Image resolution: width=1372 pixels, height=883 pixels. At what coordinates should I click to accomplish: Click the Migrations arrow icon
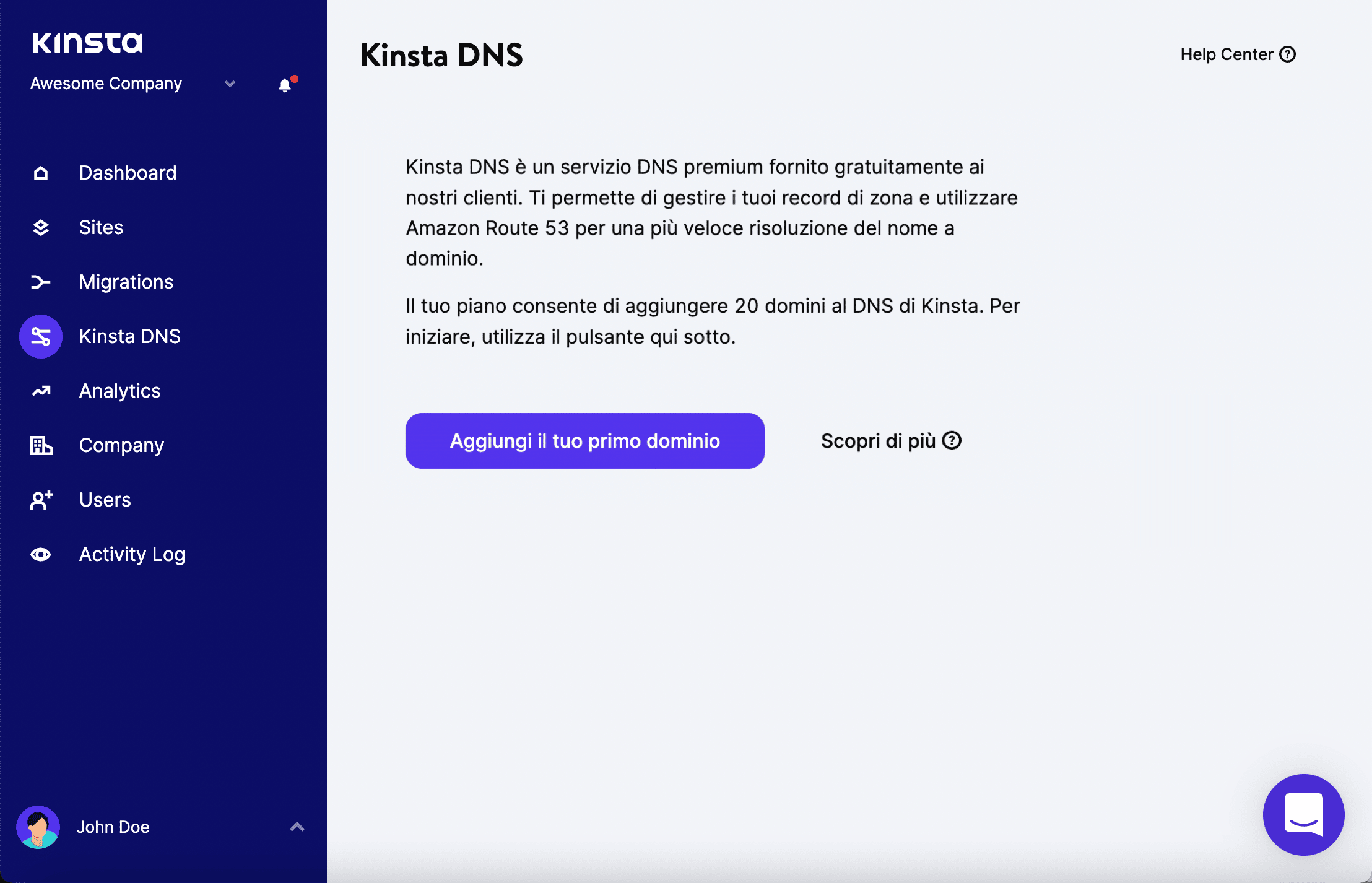pyautogui.click(x=41, y=282)
